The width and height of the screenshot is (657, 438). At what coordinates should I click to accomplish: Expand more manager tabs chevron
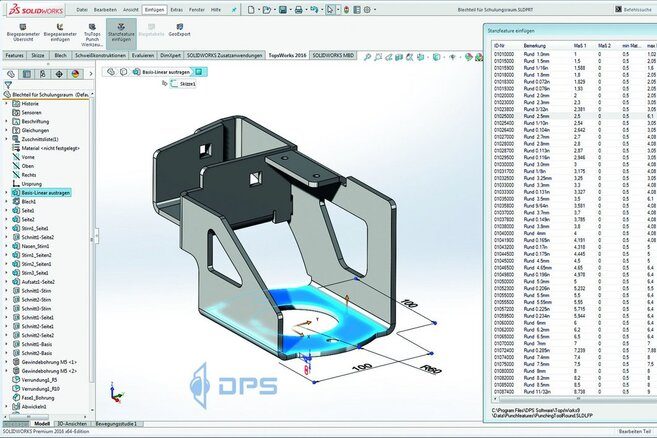pyautogui.click(x=91, y=74)
